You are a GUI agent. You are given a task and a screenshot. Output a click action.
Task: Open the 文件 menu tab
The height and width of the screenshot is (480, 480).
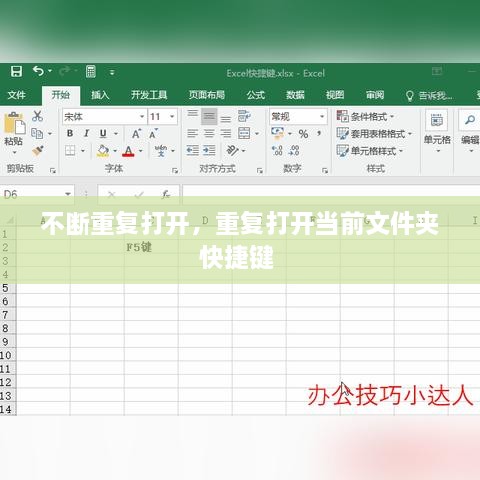click(16, 95)
